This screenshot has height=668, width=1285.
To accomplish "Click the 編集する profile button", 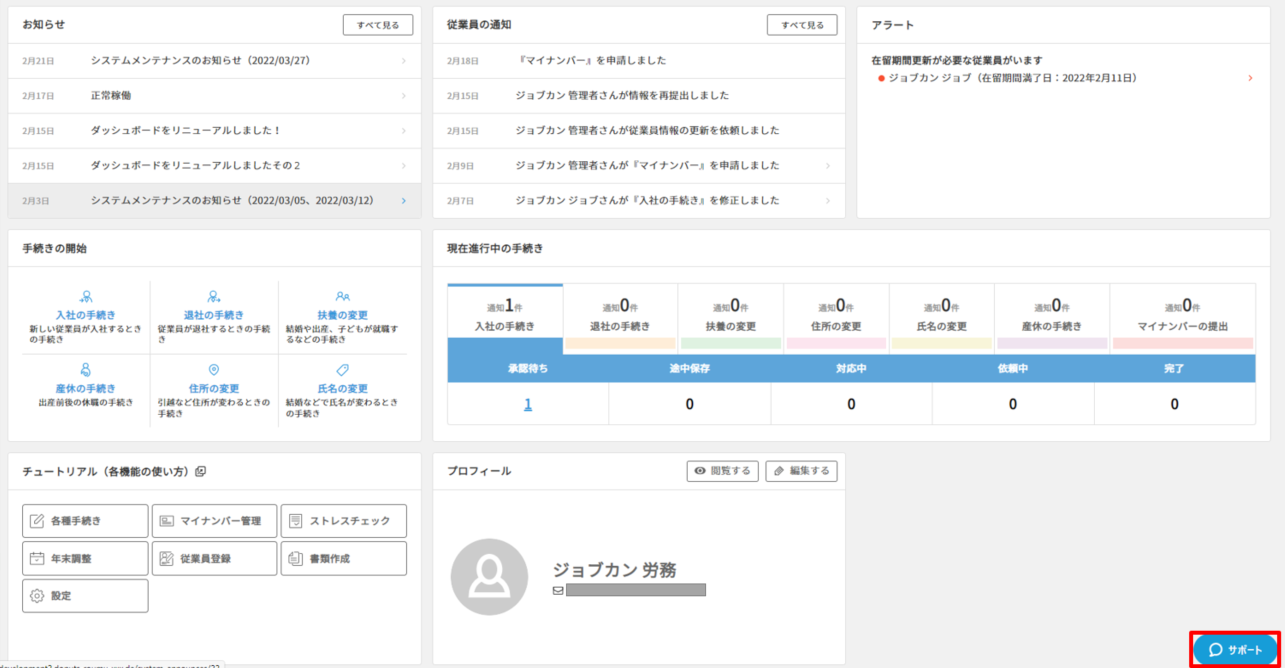I will click(802, 471).
